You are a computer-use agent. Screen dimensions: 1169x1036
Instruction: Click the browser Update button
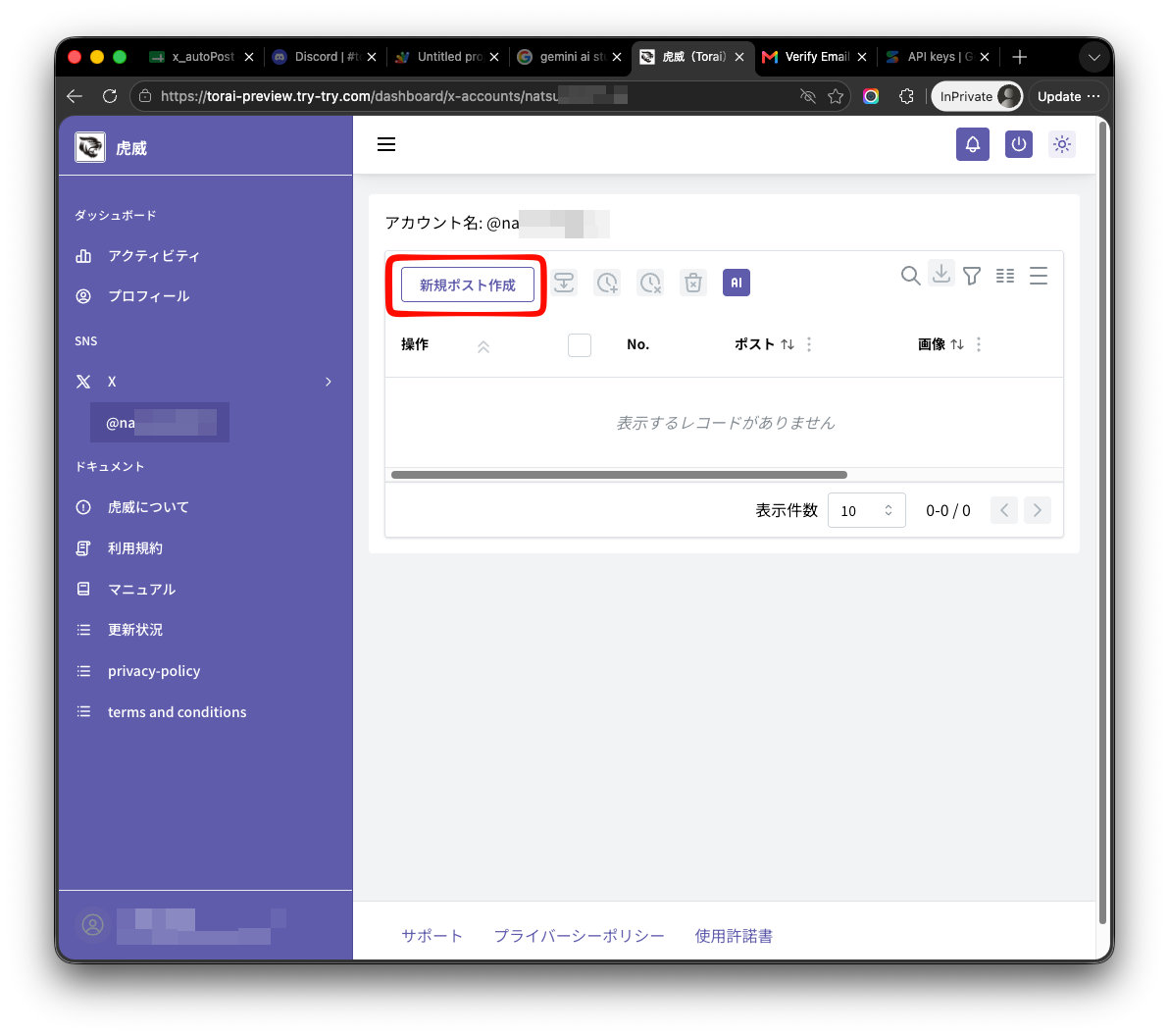pos(1068,96)
